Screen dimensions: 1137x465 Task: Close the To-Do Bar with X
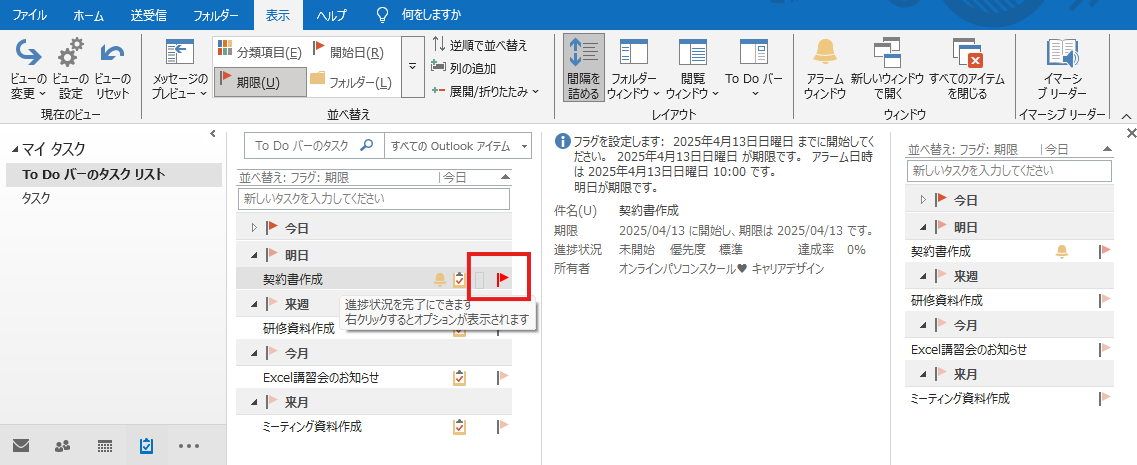tap(1131, 133)
